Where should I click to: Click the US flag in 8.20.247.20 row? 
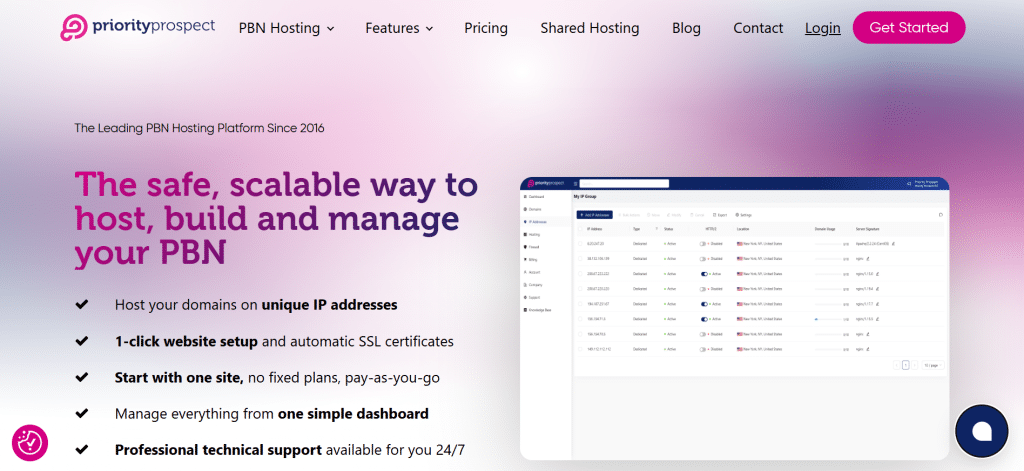click(740, 244)
